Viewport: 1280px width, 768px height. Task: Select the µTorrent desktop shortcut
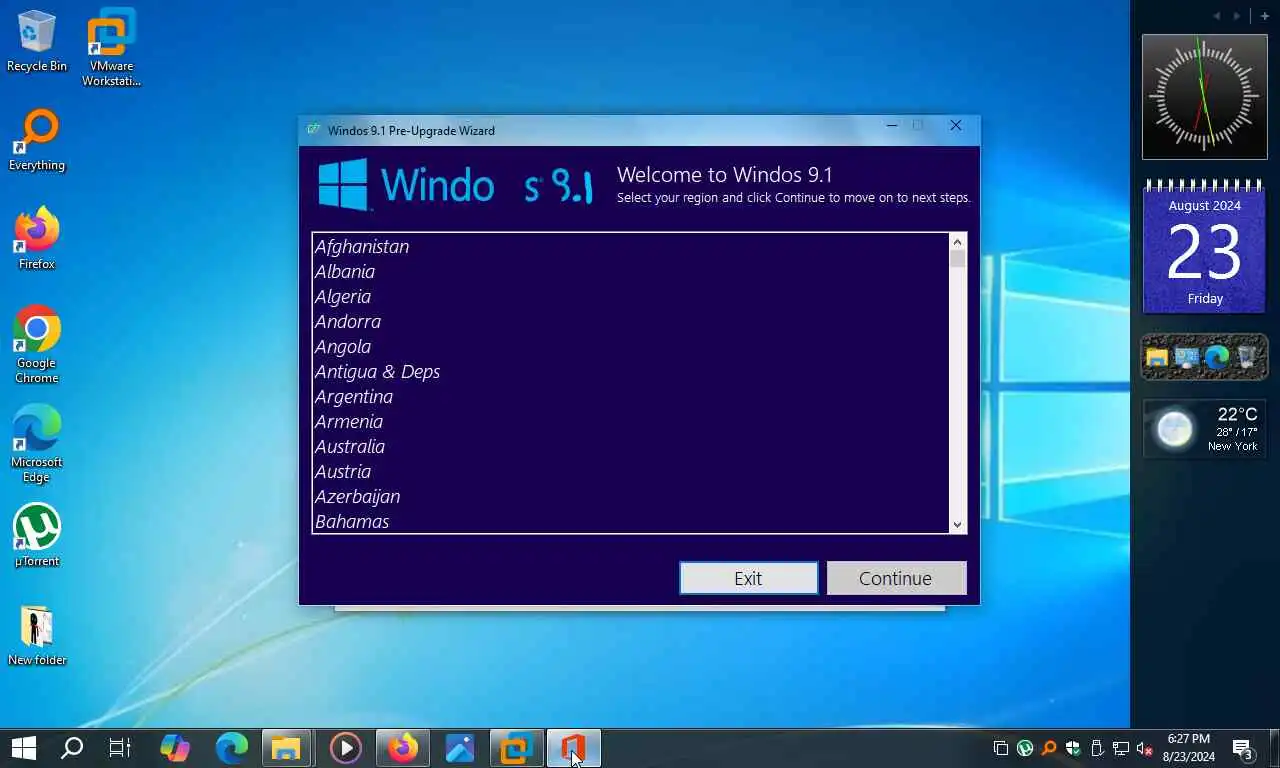coord(37,535)
